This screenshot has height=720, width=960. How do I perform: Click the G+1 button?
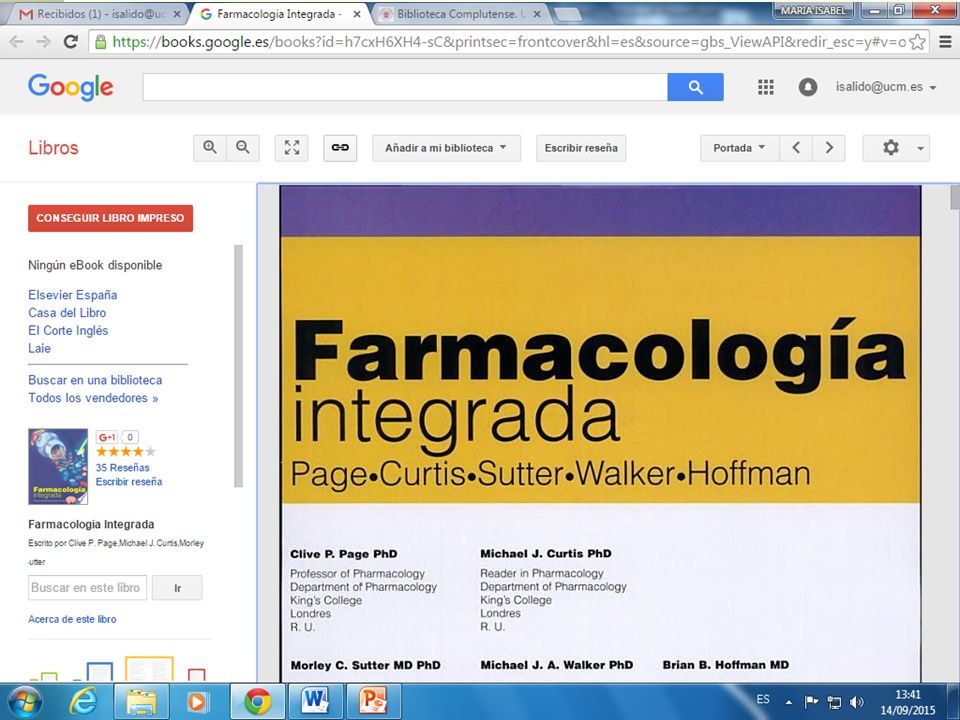coord(107,437)
